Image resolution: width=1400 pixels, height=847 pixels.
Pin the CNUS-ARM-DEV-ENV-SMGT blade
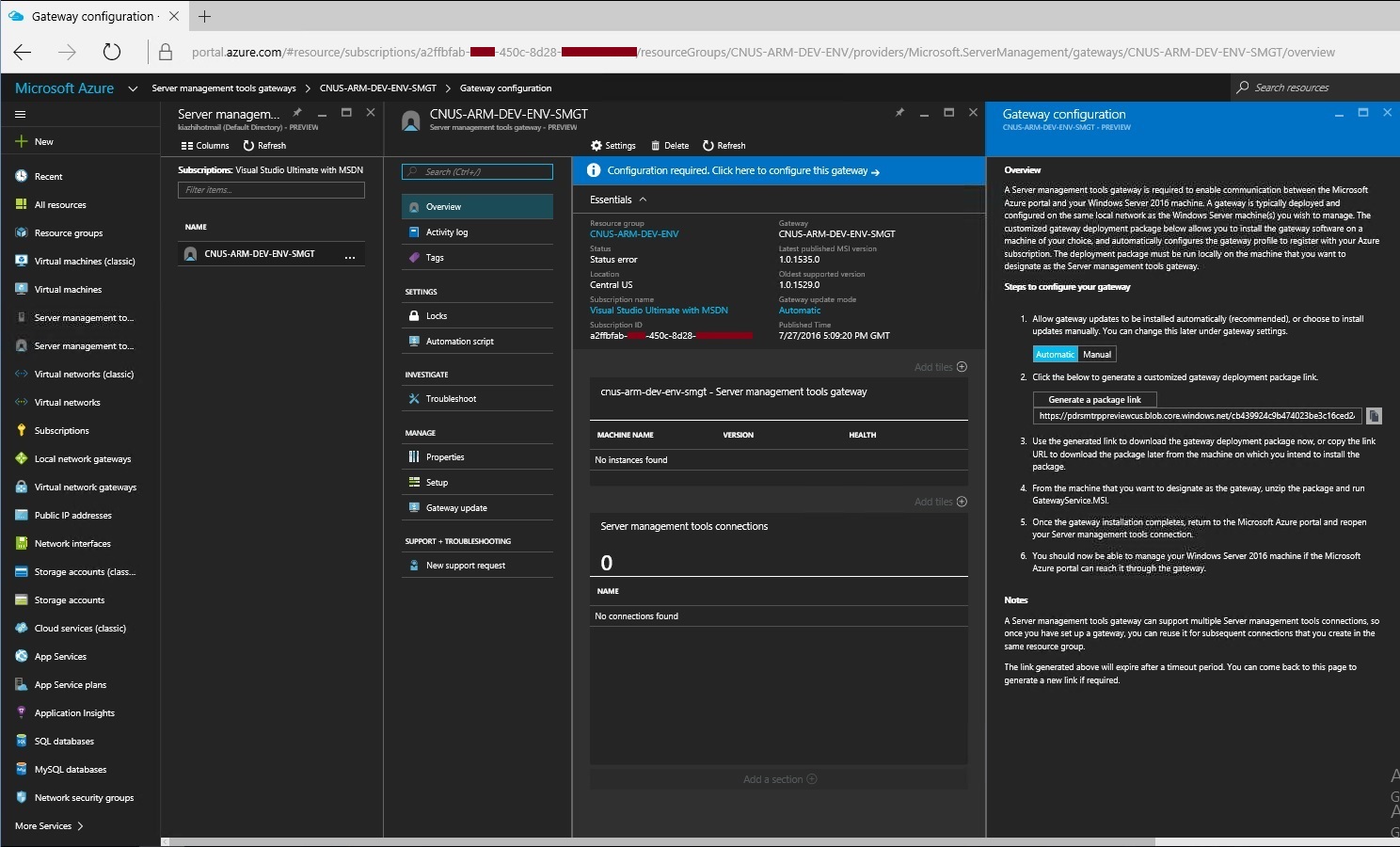pos(899,113)
